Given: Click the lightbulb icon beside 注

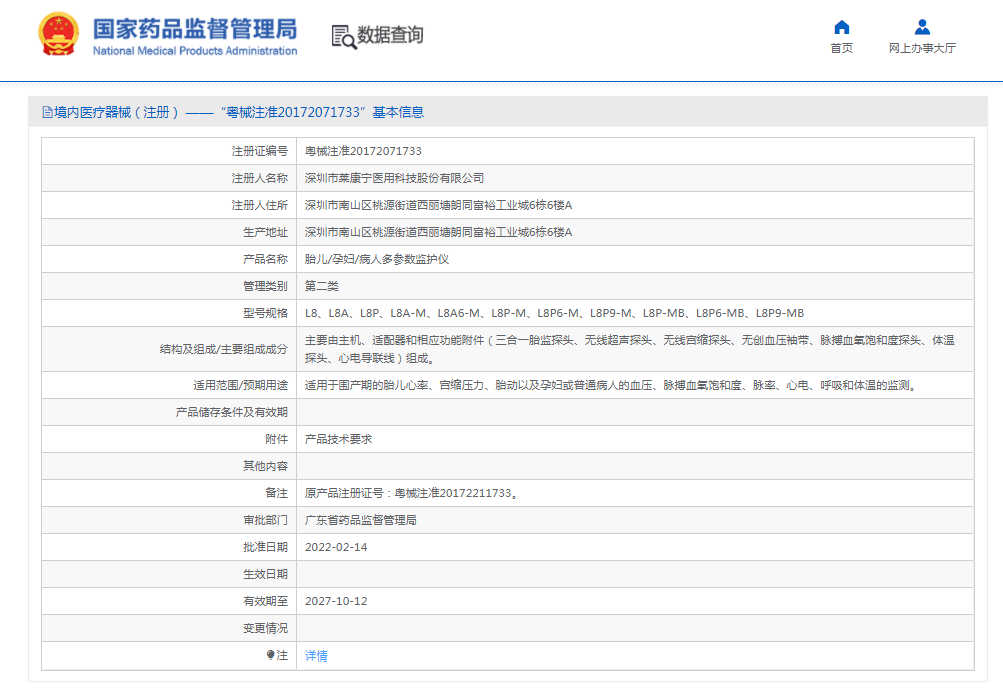Looking at the screenshot, I should click(269, 655).
